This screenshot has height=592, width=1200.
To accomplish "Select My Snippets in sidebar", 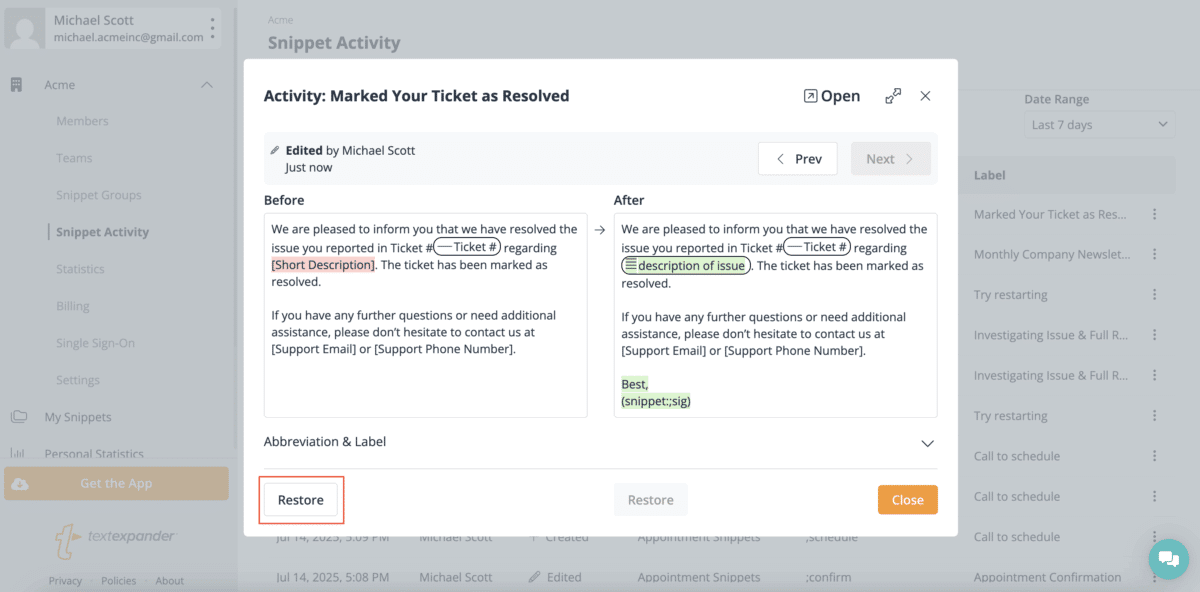I will tap(78, 417).
